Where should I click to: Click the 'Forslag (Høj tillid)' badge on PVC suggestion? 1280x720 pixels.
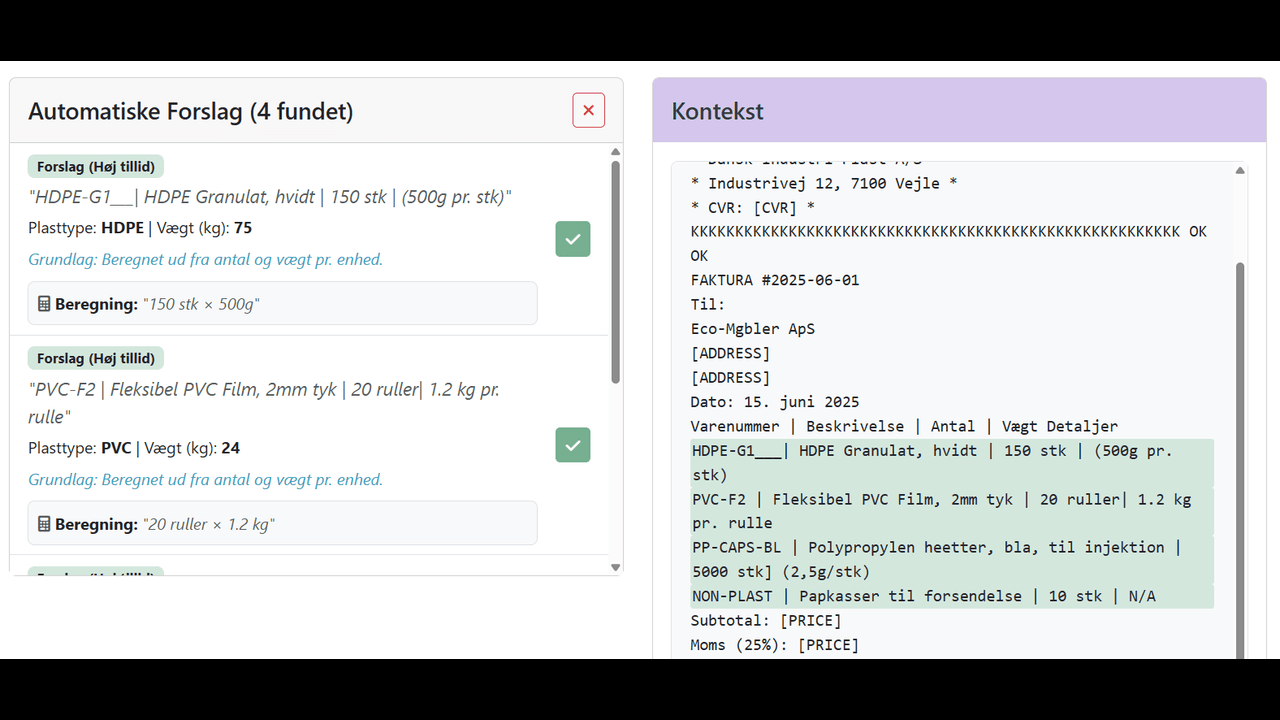pyautogui.click(x=95, y=357)
